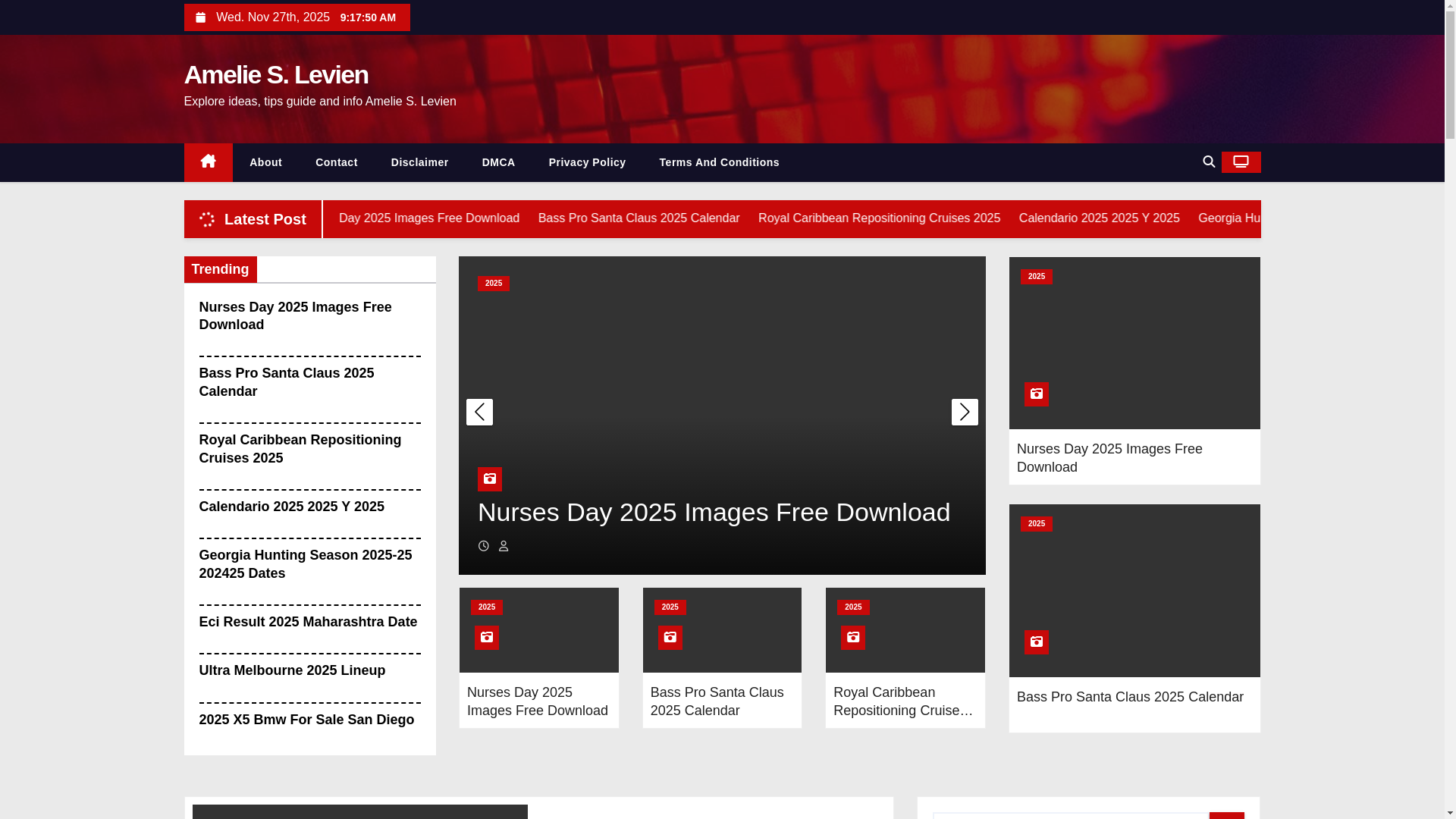This screenshot has height=819, width=1456.
Task: Click author user icon under slider title
Action: point(504,546)
